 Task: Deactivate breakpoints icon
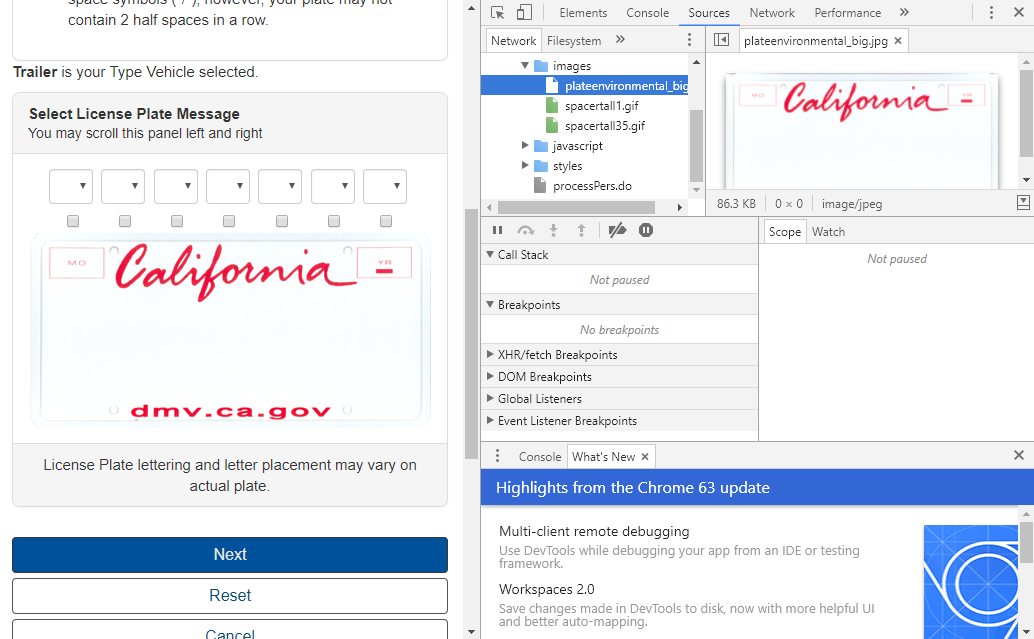coord(617,230)
